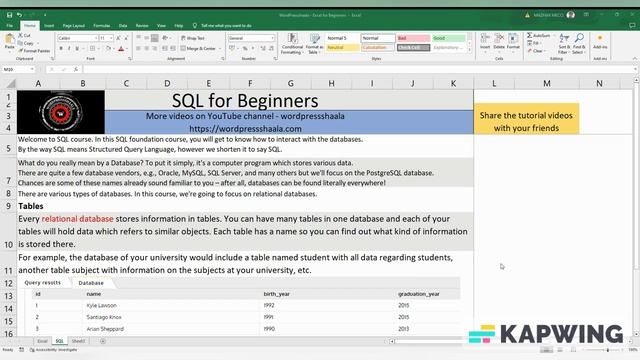This screenshot has width=640, height=360.
Task: Click Increase Decimal icon
Action: pyautogui.click(x=263, y=49)
